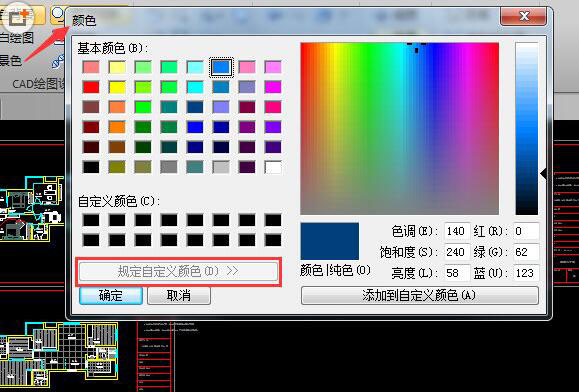The image size is (579, 392).
Task: Select the currently highlighted azure blue swatch
Action: (221, 67)
